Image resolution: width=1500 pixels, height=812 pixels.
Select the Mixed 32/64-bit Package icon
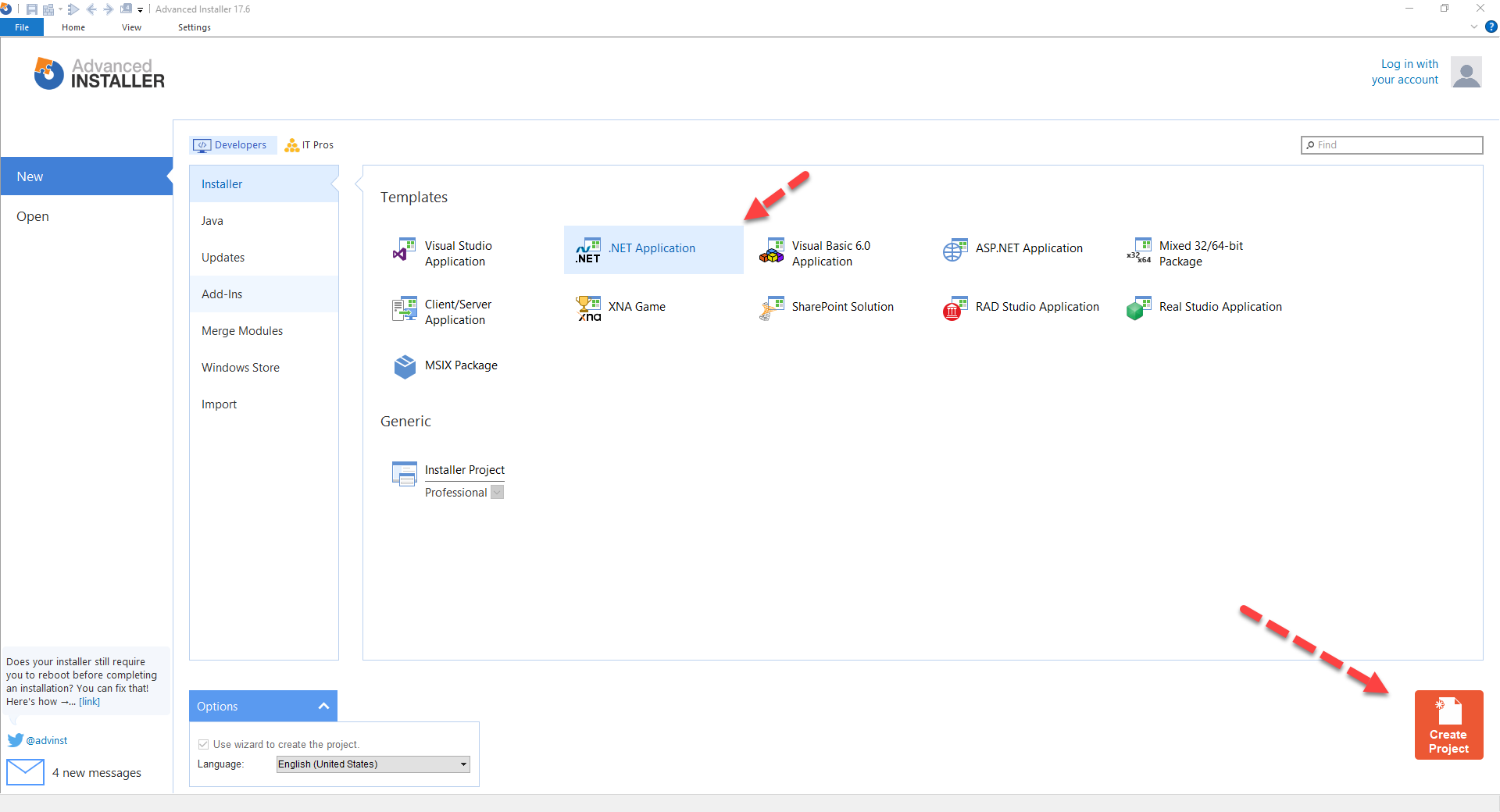pos(1139,250)
